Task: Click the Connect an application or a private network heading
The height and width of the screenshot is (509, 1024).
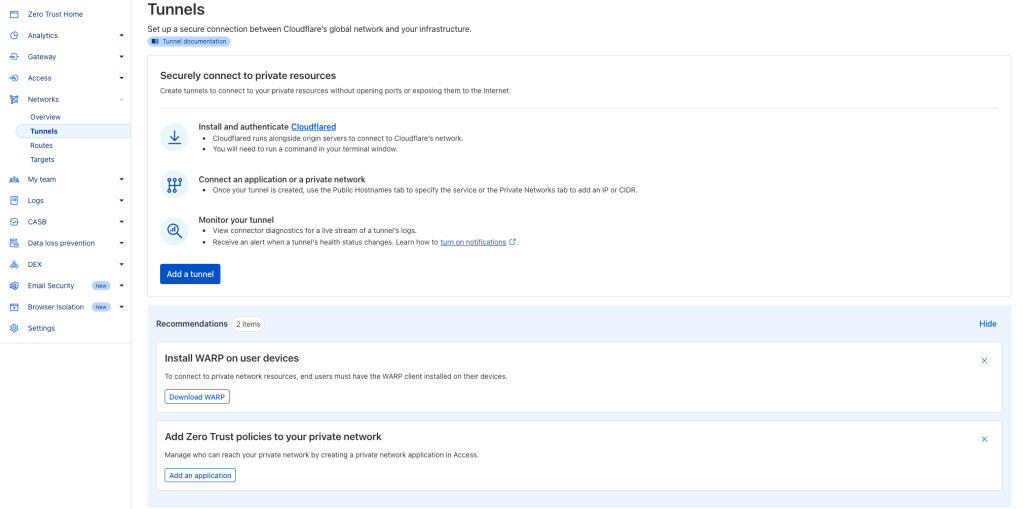Action: click(x=282, y=179)
